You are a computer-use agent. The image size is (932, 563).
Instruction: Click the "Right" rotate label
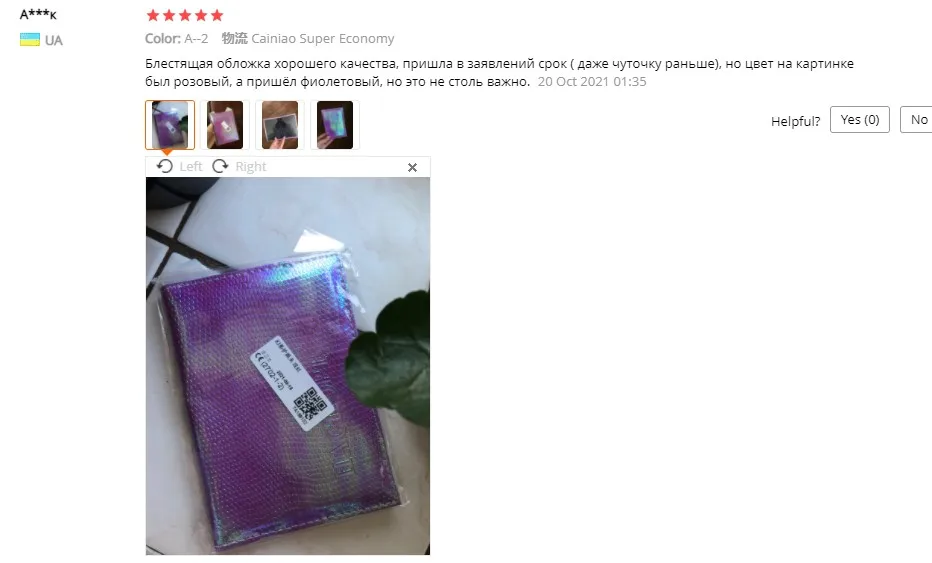pos(251,166)
